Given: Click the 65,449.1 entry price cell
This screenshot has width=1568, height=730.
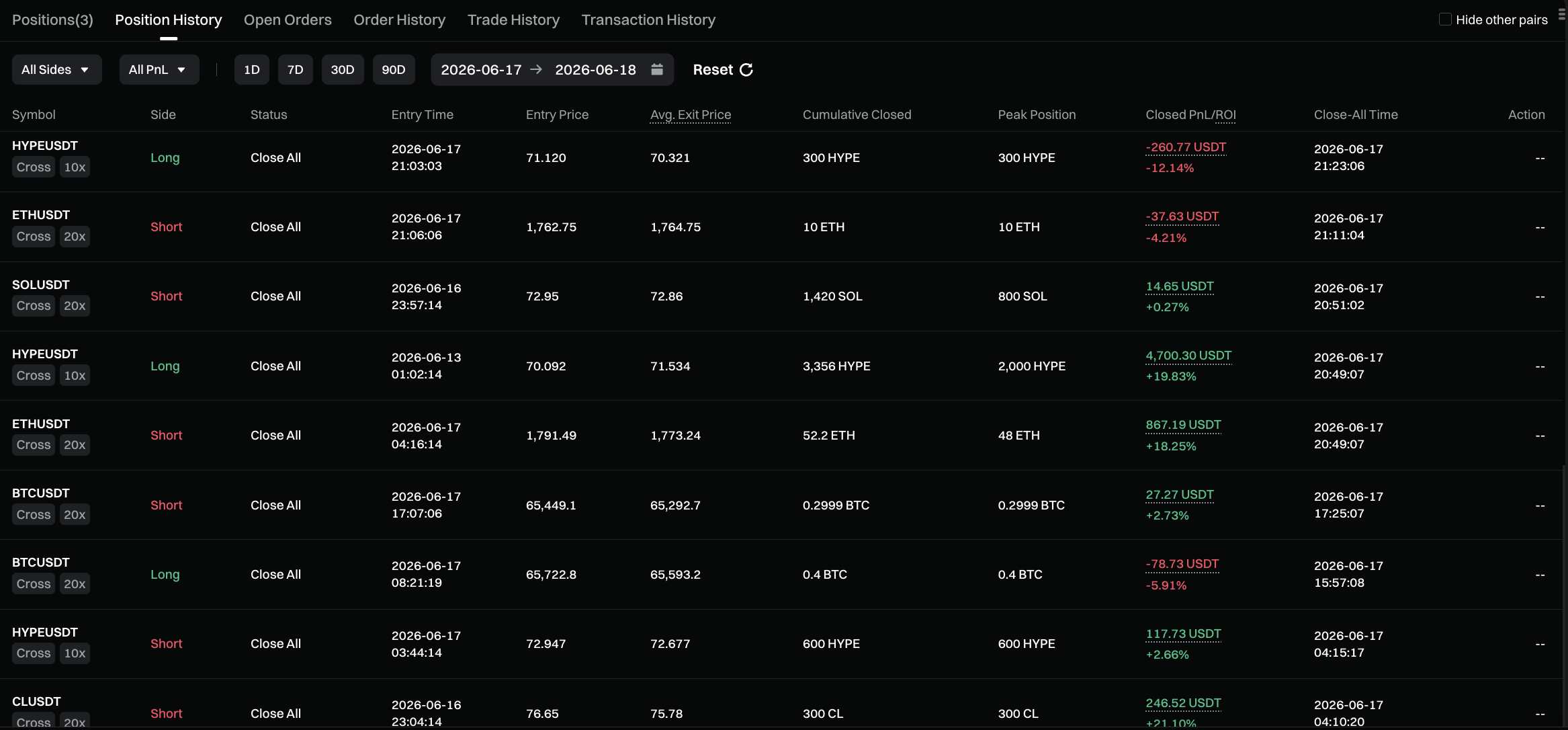Looking at the screenshot, I should 551,505.
